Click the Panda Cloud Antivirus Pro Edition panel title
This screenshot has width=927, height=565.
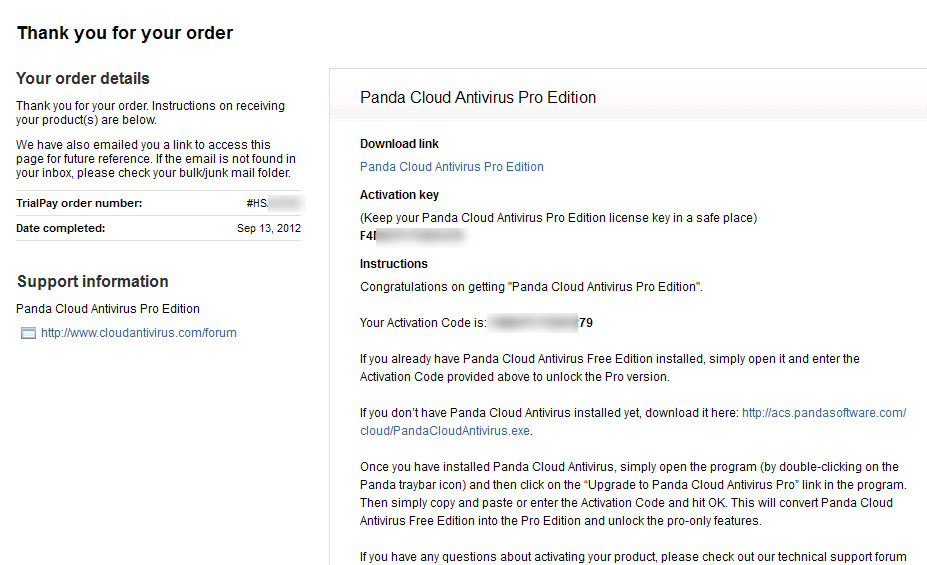[478, 98]
